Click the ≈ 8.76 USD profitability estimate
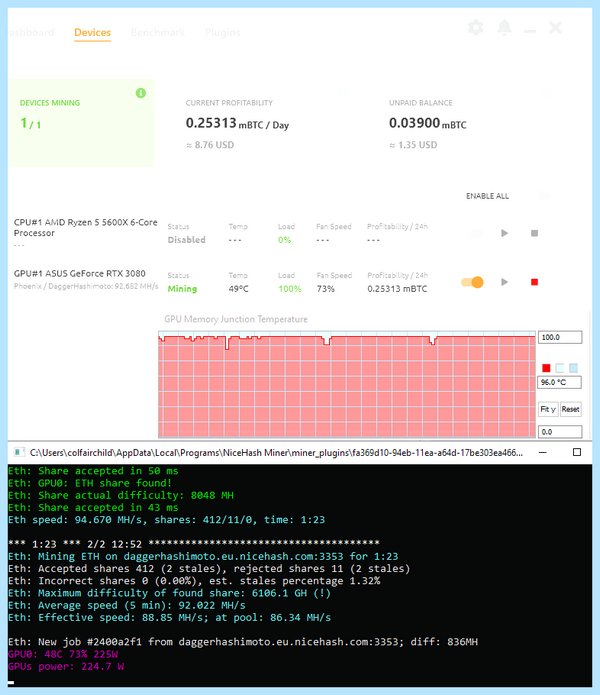Image resolution: width=600 pixels, height=695 pixels. 210,145
